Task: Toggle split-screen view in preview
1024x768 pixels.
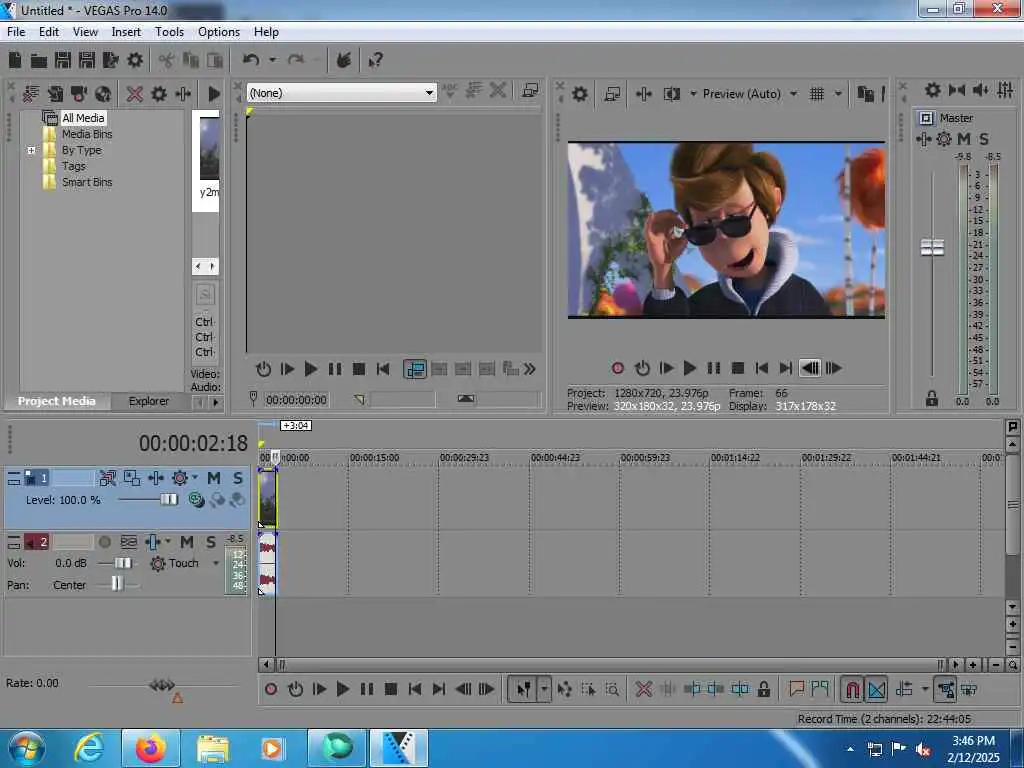Action: point(671,94)
